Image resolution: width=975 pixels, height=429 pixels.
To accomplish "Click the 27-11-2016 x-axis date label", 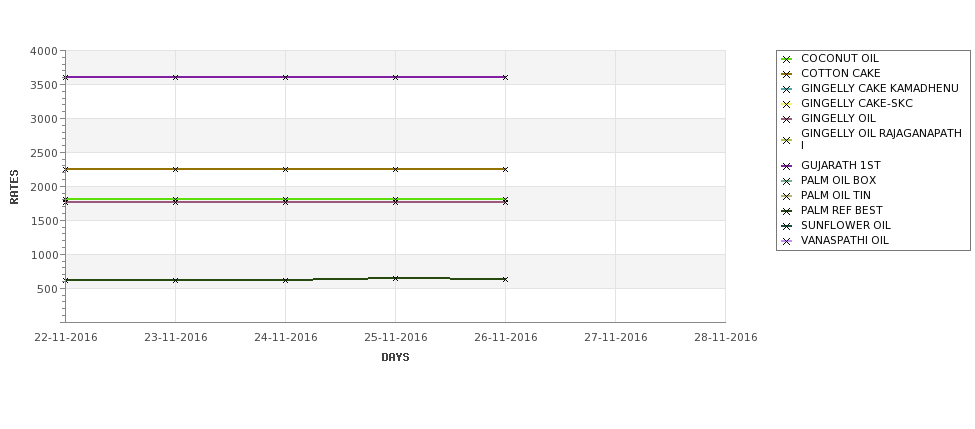I will tap(616, 338).
